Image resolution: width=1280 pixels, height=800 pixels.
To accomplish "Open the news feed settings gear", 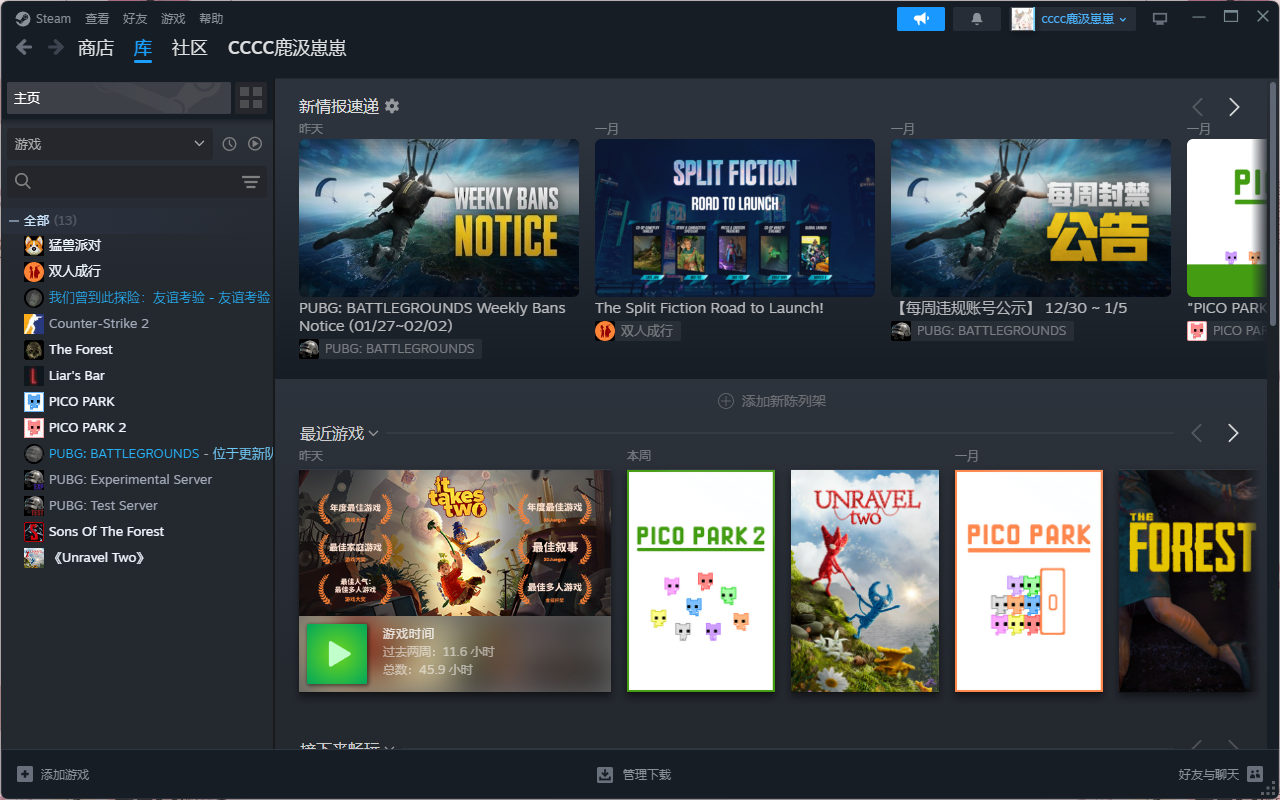I will 392,106.
